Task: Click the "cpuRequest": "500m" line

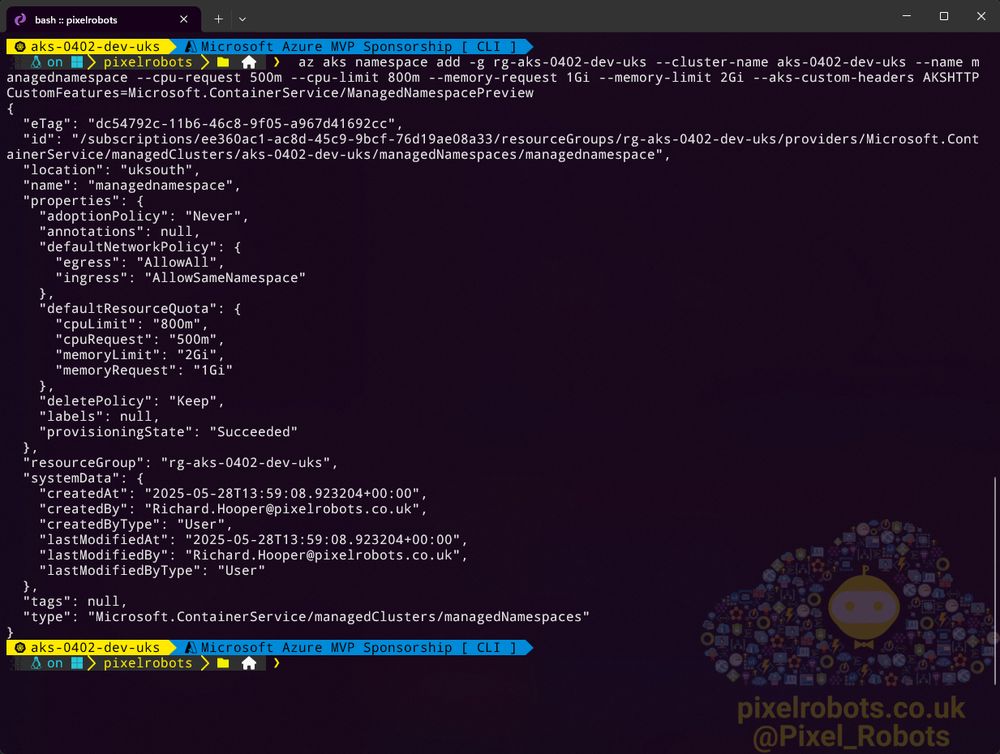Action: click(140, 339)
